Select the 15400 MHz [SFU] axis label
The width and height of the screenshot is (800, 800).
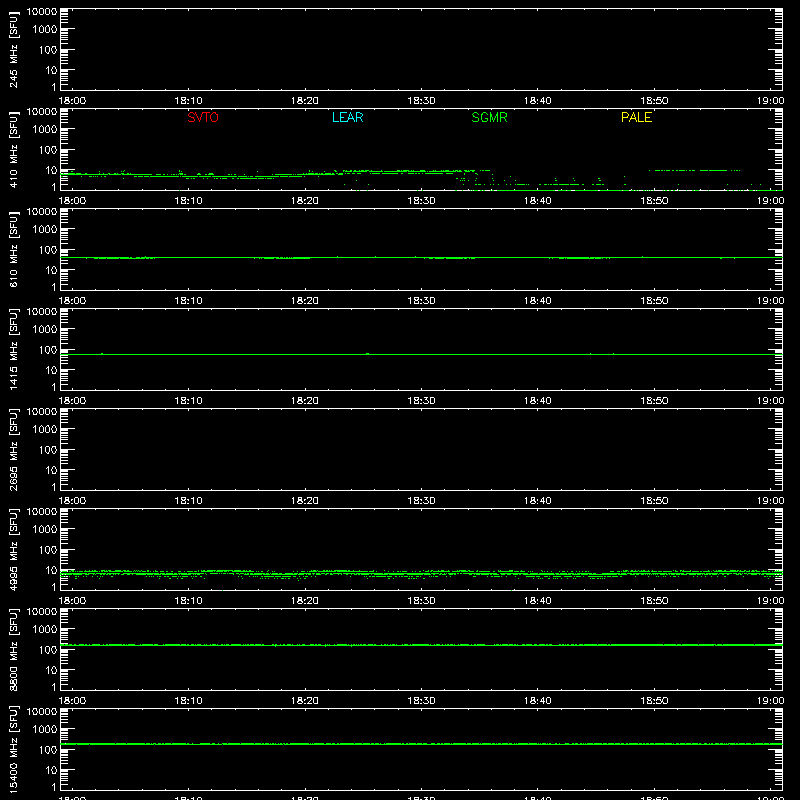point(13,749)
